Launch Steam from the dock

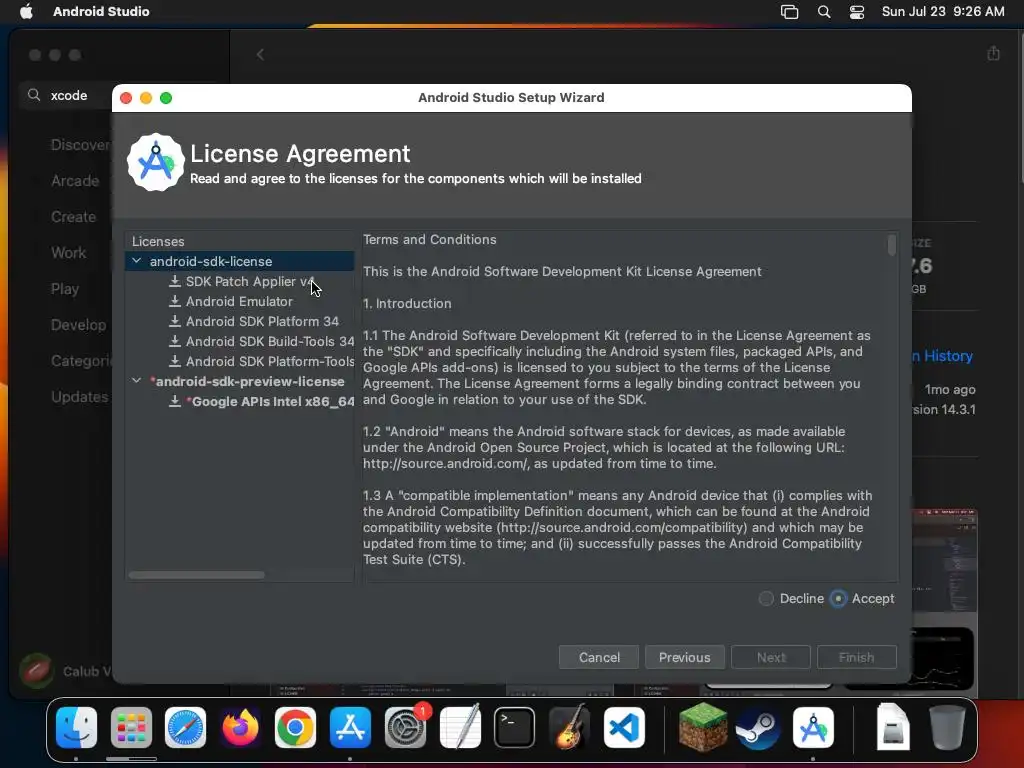(x=758, y=728)
